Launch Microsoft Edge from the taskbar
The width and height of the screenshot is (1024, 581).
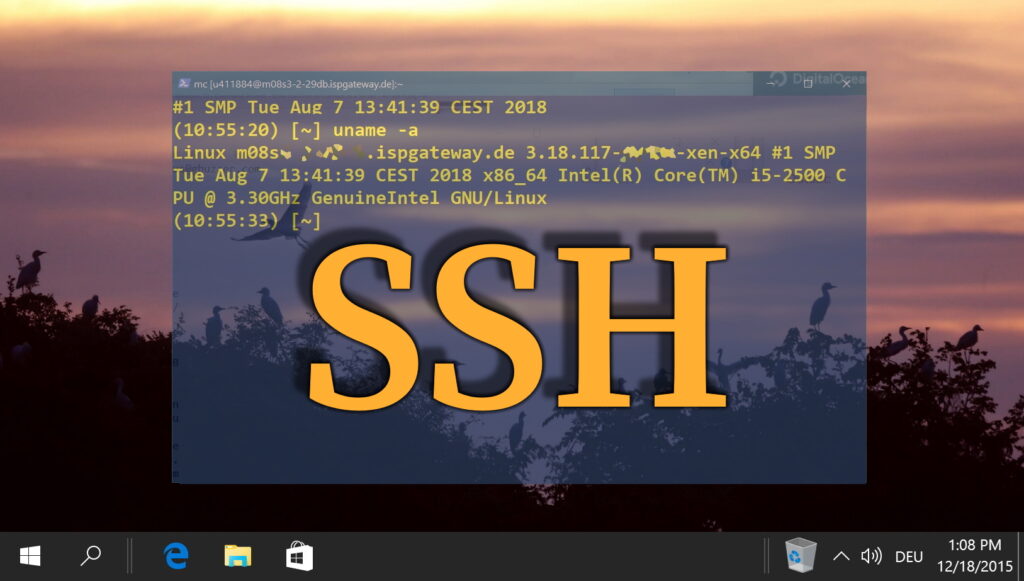tap(176, 555)
